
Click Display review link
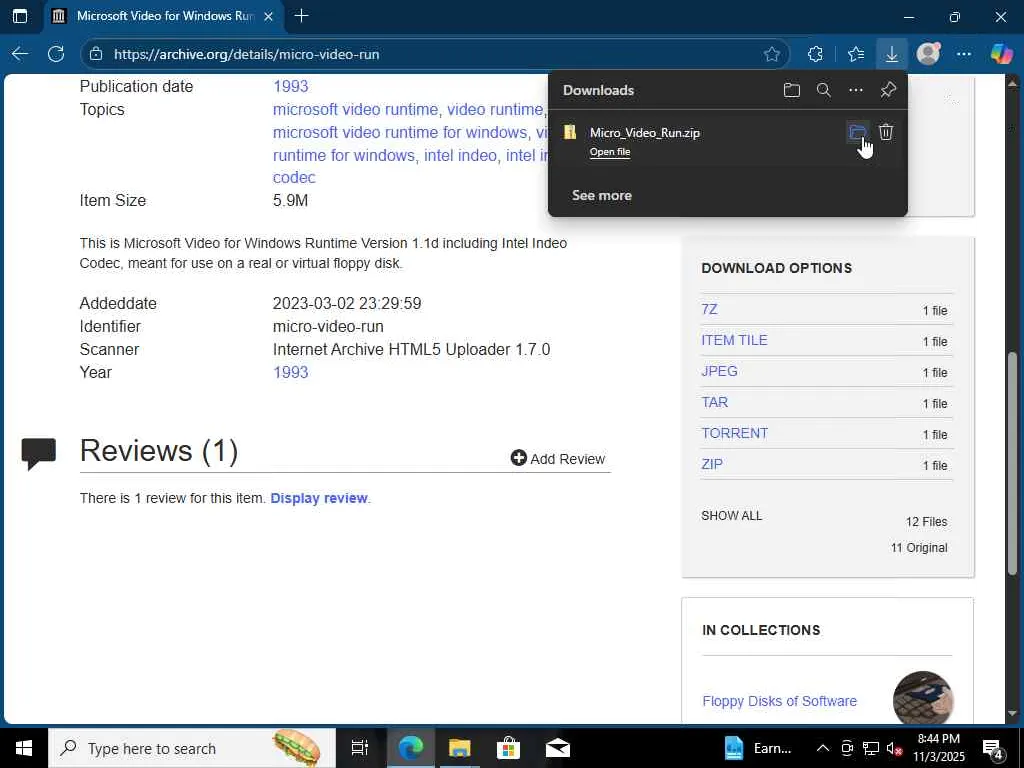pos(319,498)
